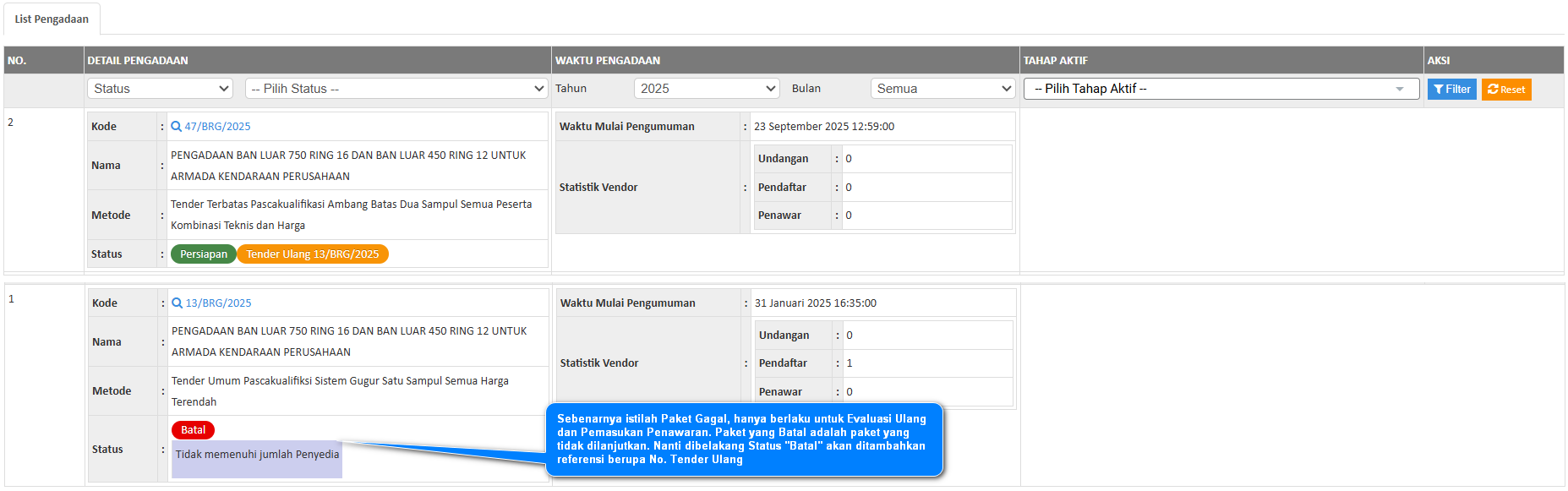
Task: Click the blue Paket Gagal tooltip callout
Action: pos(744,439)
